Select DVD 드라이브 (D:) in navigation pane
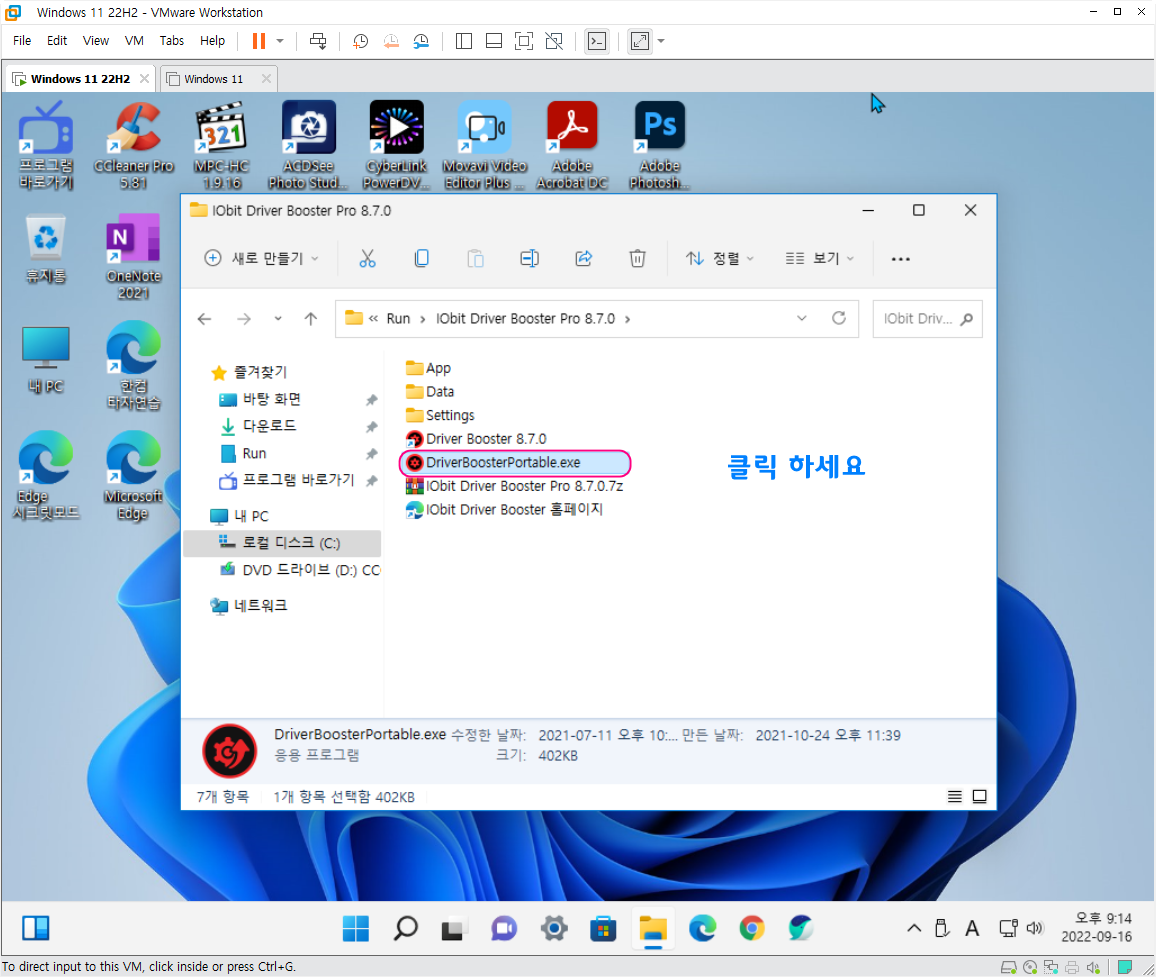 tap(300, 569)
